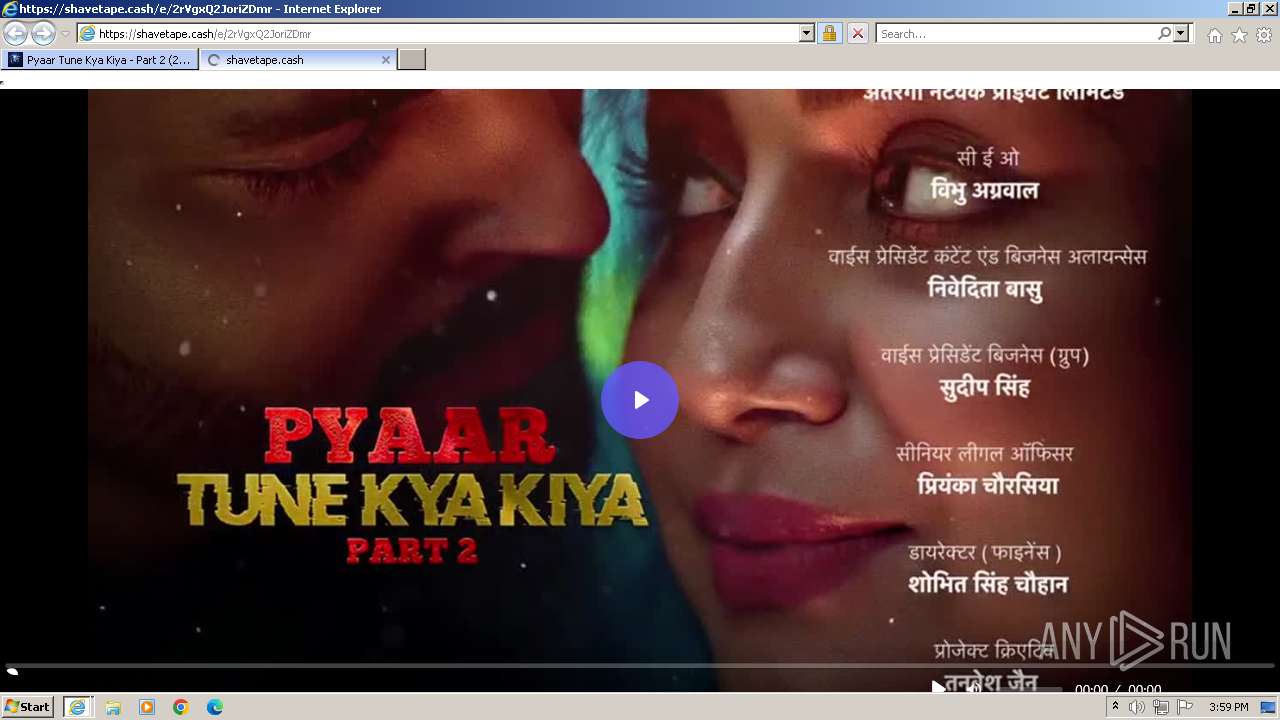The image size is (1280, 720).
Task: Open the Tools gear icon
Action: [1264, 35]
